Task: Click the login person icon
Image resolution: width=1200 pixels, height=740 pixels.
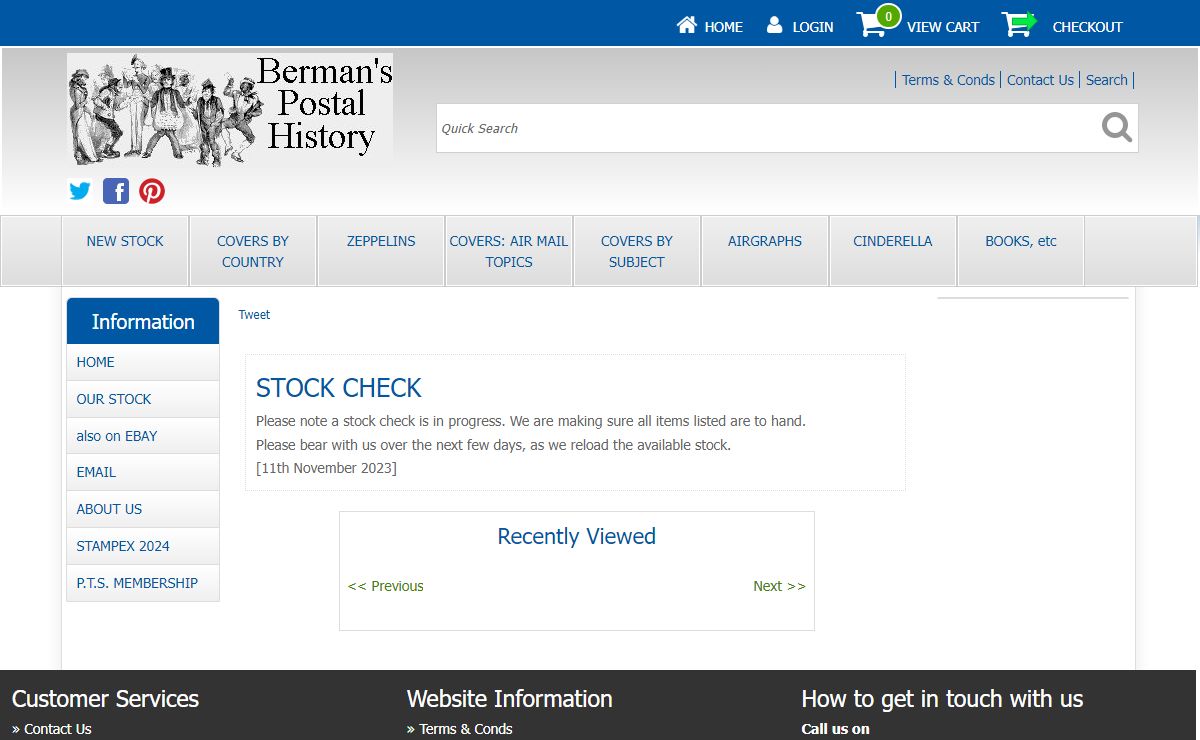Action: (775, 25)
